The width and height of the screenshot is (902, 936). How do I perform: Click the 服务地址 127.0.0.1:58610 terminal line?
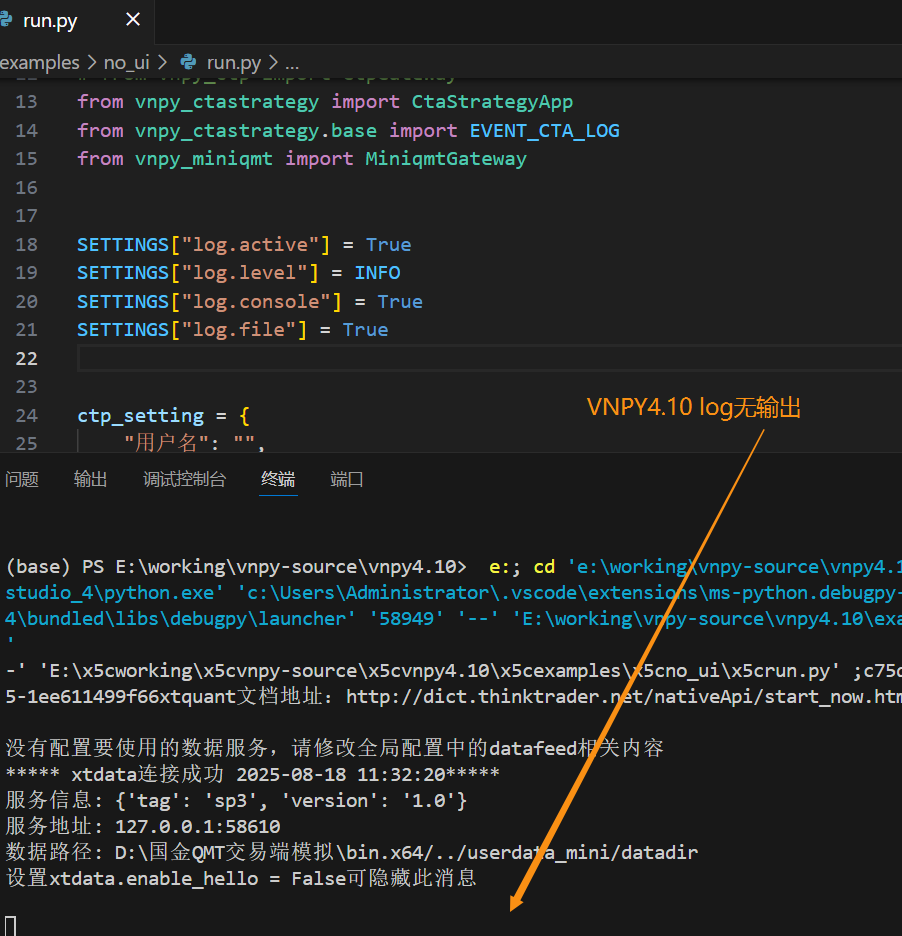pos(143,826)
